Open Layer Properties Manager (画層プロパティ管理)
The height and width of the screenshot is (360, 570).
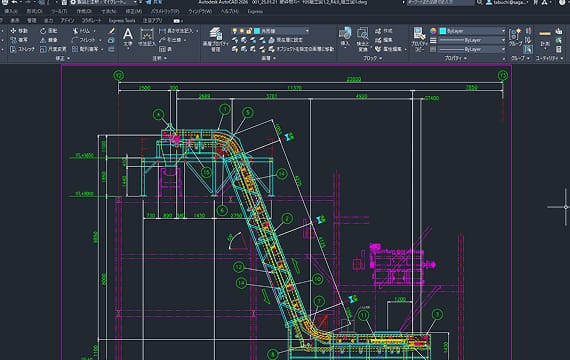[x=216, y=39]
